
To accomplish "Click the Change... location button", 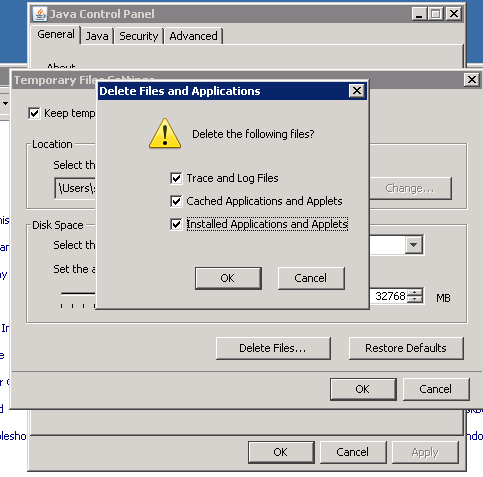I will [410, 189].
